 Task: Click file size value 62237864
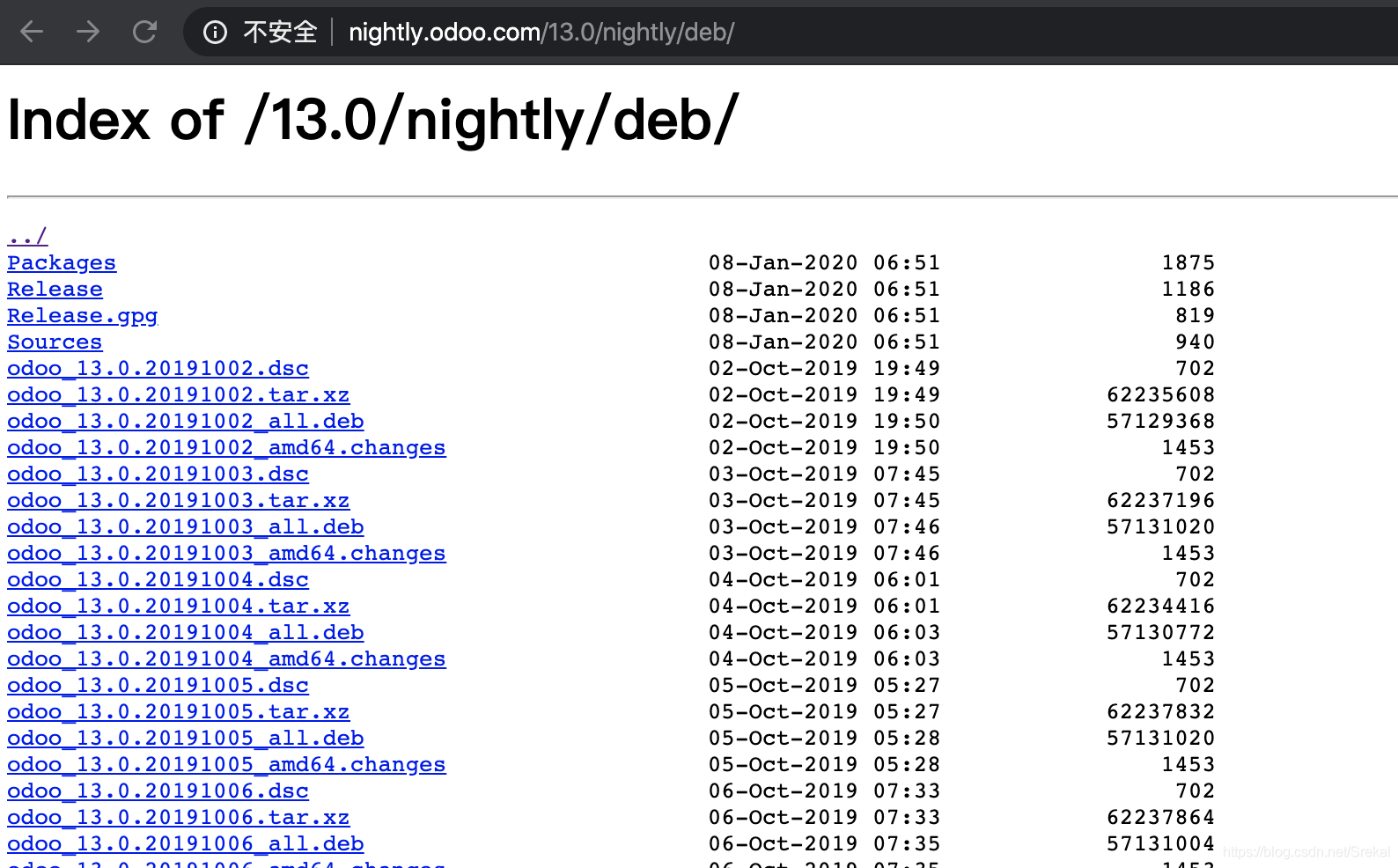1160,817
